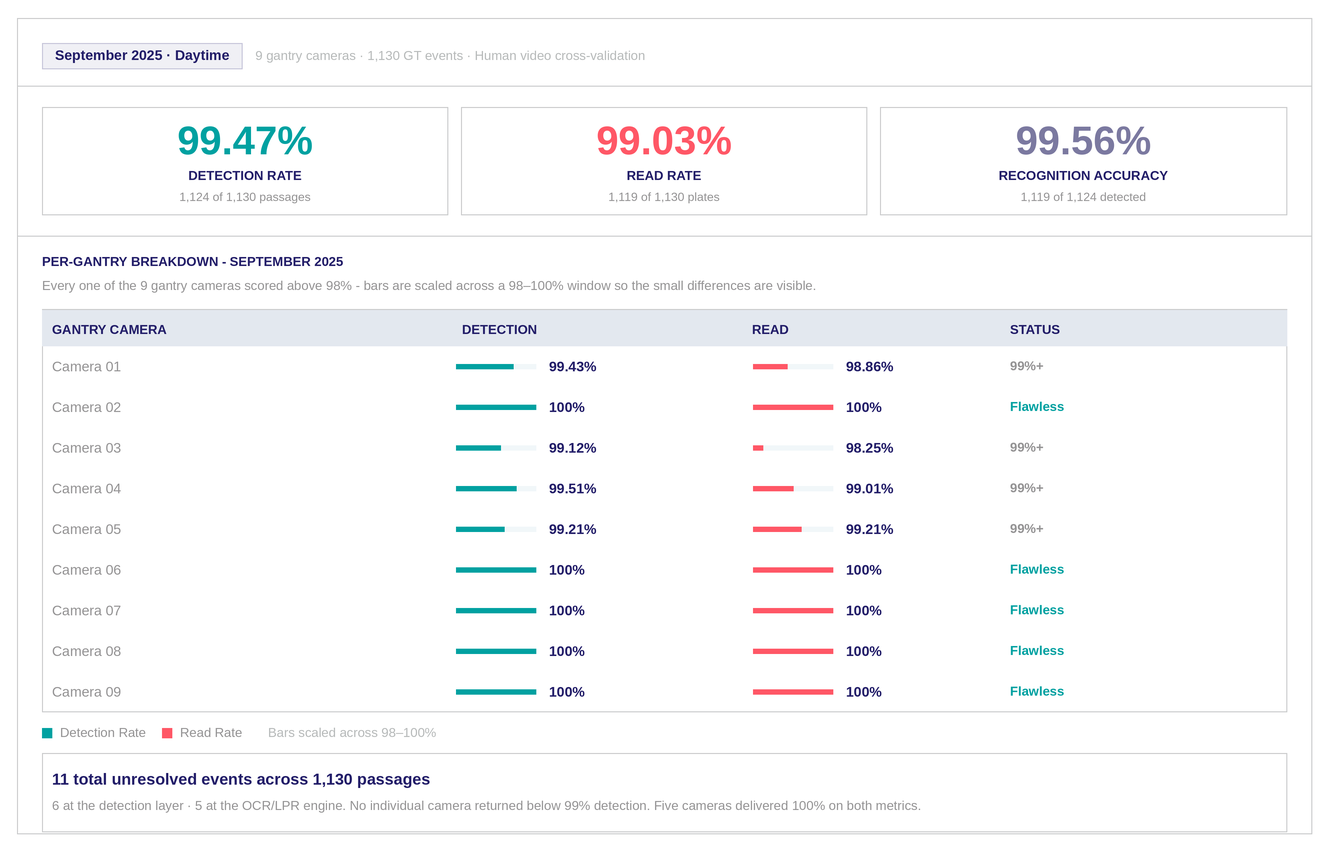Click Camera 08's Flawless status

[x=1037, y=651]
